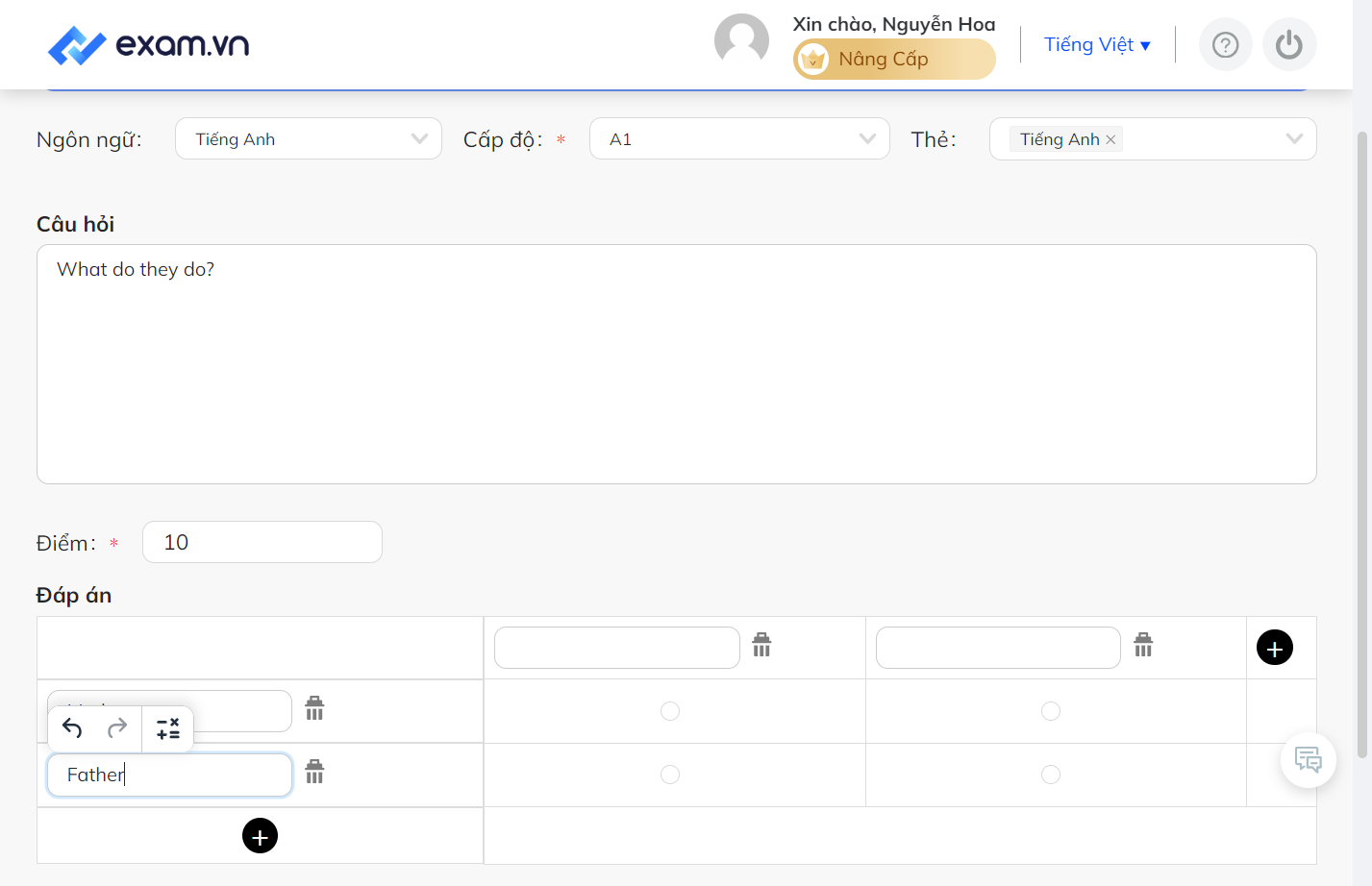The image size is (1372, 886).
Task: Click the second column header input
Action: coord(998,648)
